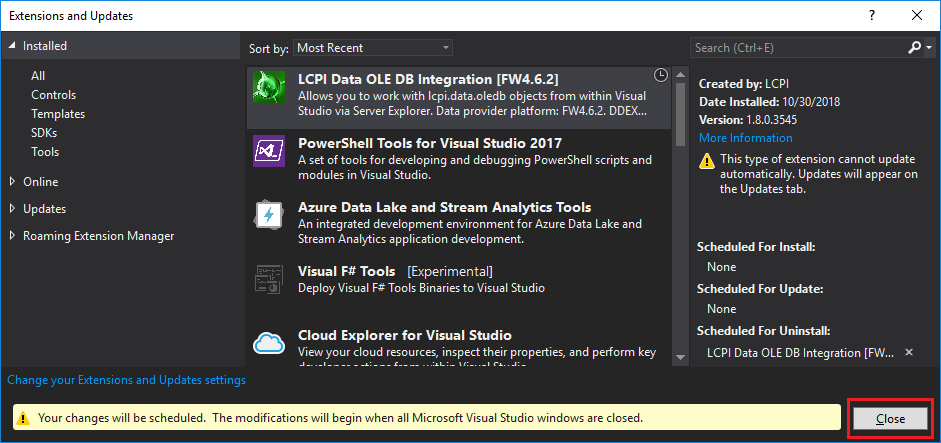Viewport: 941px width, 443px height.
Task: Select the Installed heading
Action: pos(45,46)
